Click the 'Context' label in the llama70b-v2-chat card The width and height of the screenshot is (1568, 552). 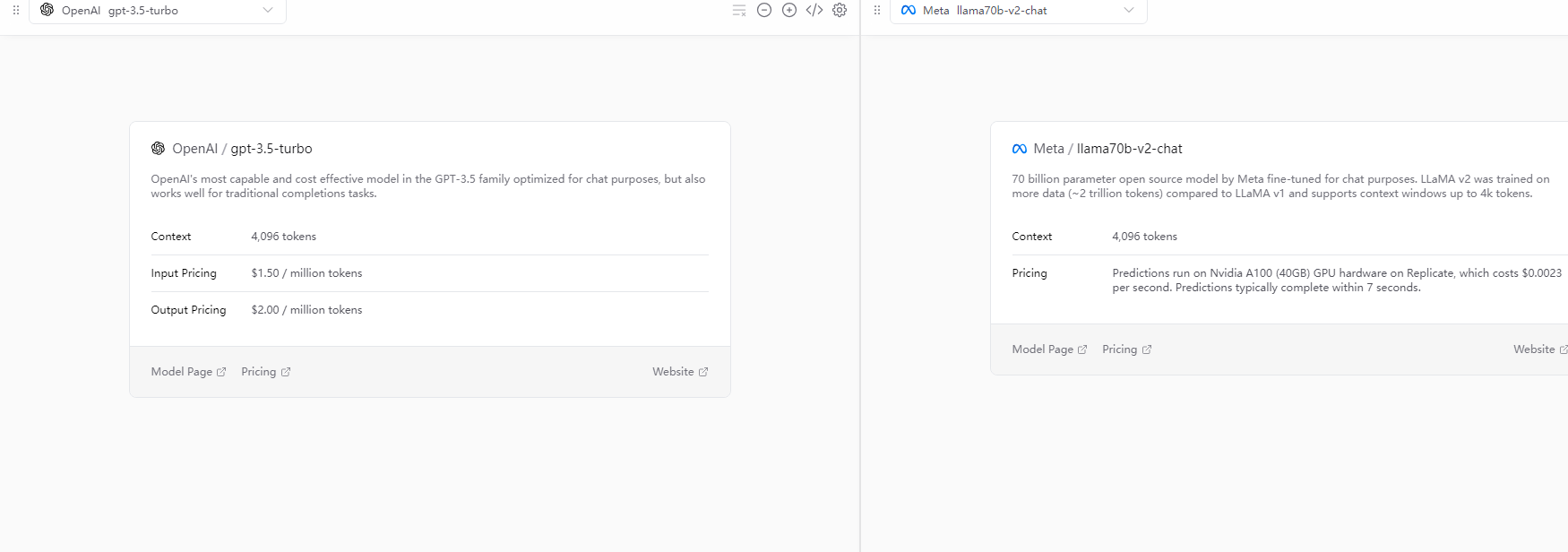1032,237
